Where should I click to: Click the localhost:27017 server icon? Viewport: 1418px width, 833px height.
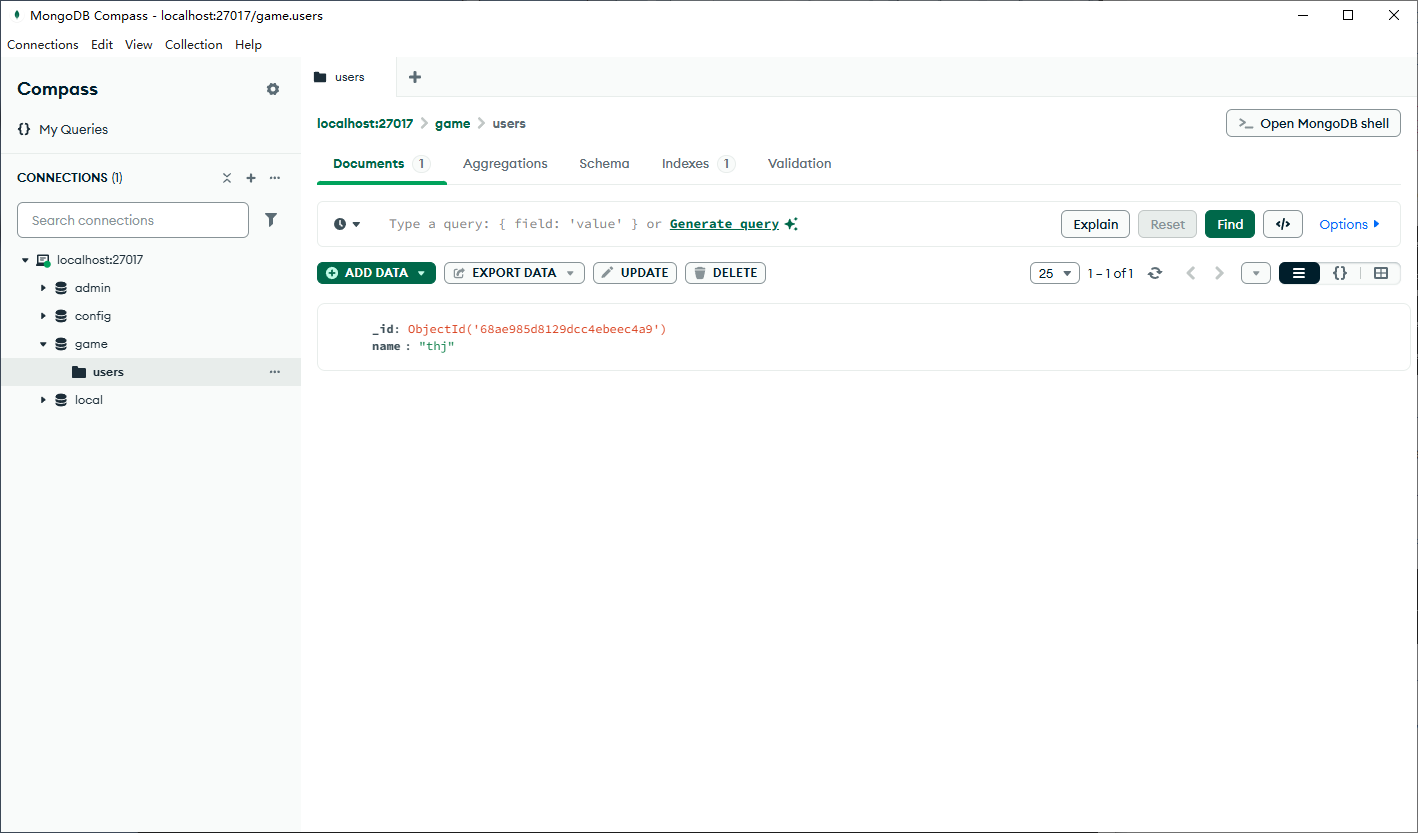tap(43, 260)
